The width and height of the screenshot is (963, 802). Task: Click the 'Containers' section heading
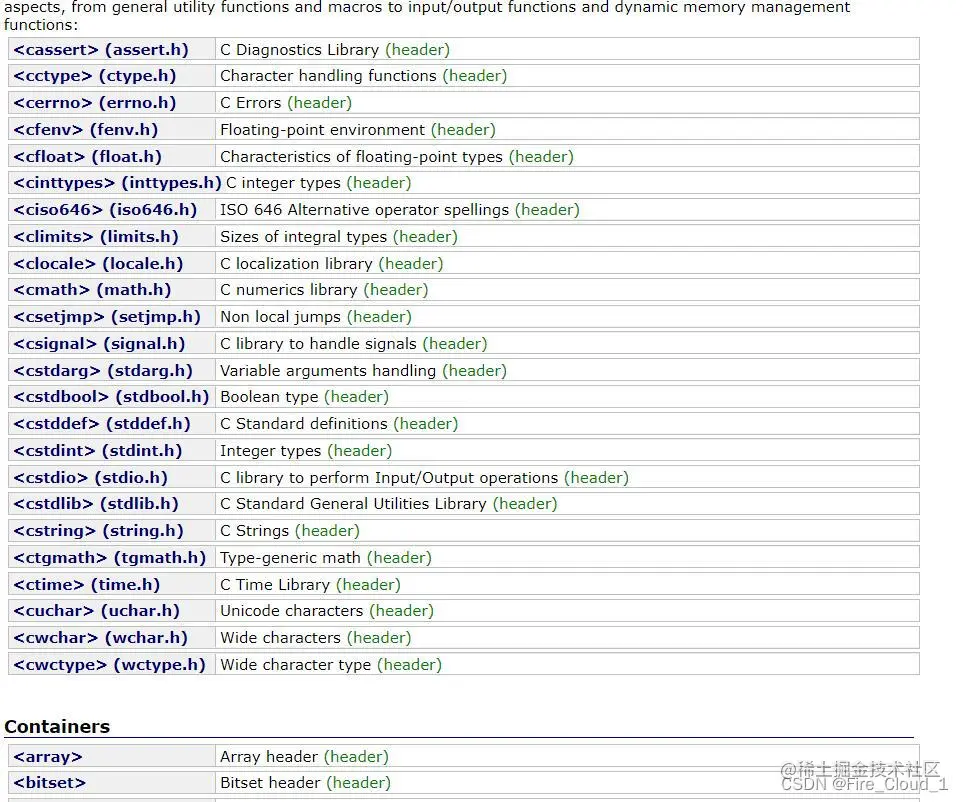[x=57, y=726]
